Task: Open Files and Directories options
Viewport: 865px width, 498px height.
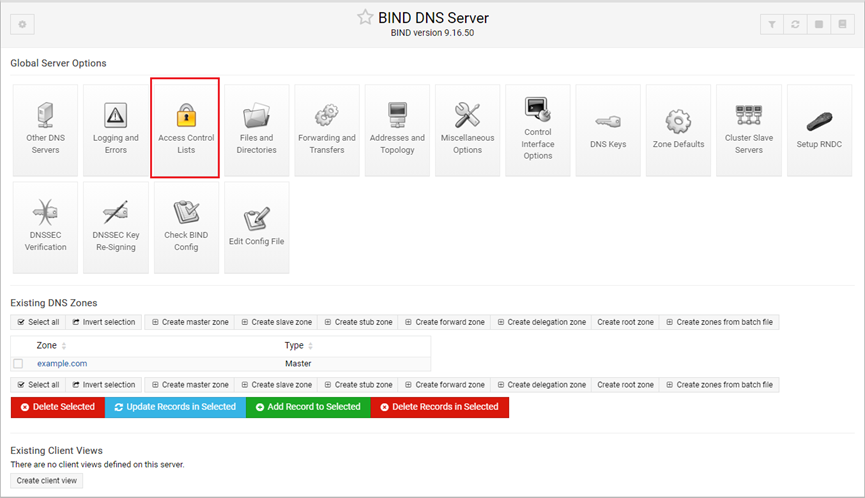Action: pyautogui.click(x=257, y=130)
